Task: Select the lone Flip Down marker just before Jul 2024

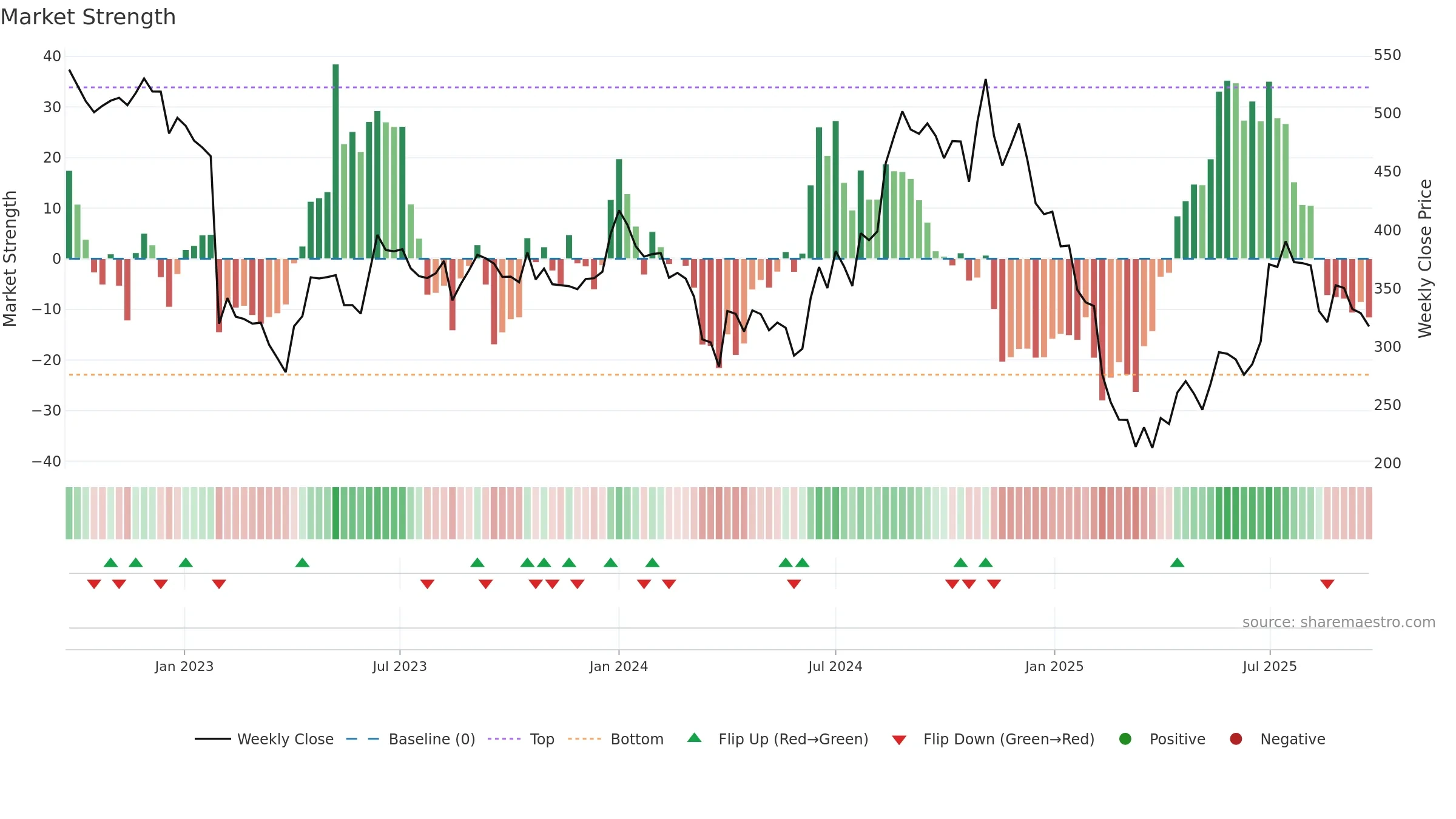Action: 794,584
